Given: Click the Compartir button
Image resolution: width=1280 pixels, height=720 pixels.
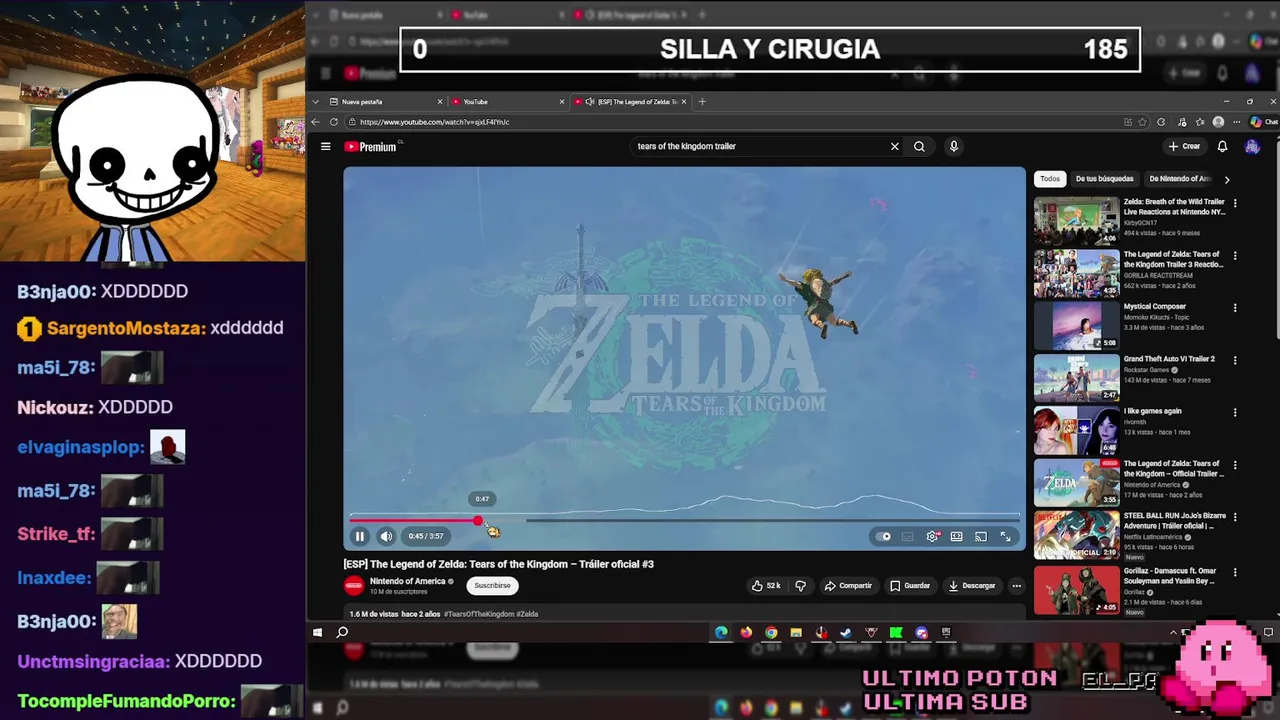Looking at the screenshot, I should [x=848, y=586].
